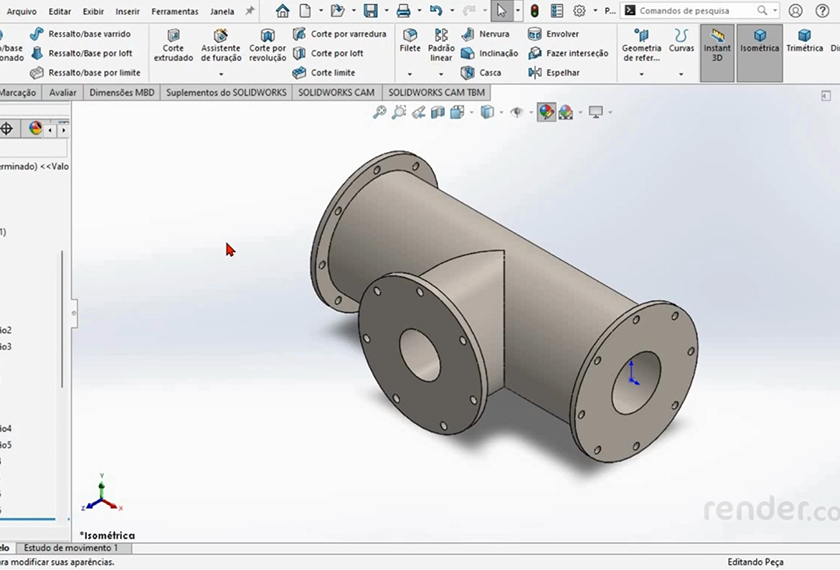Select the Casca shell tool
840x570 pixels.
468,73
